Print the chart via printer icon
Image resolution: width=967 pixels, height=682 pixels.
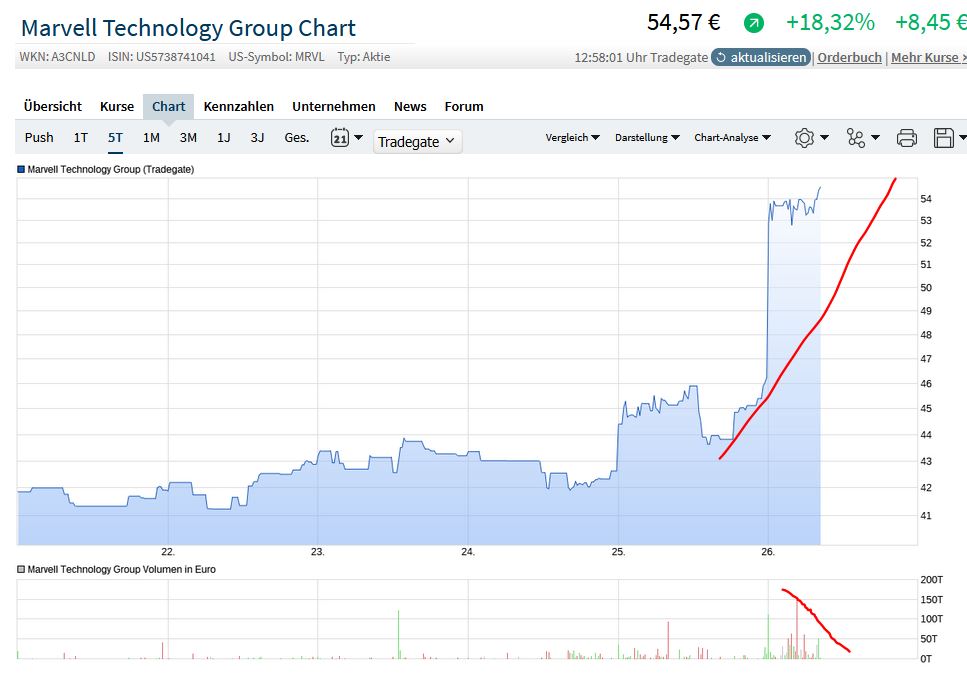tap(907, 138)
